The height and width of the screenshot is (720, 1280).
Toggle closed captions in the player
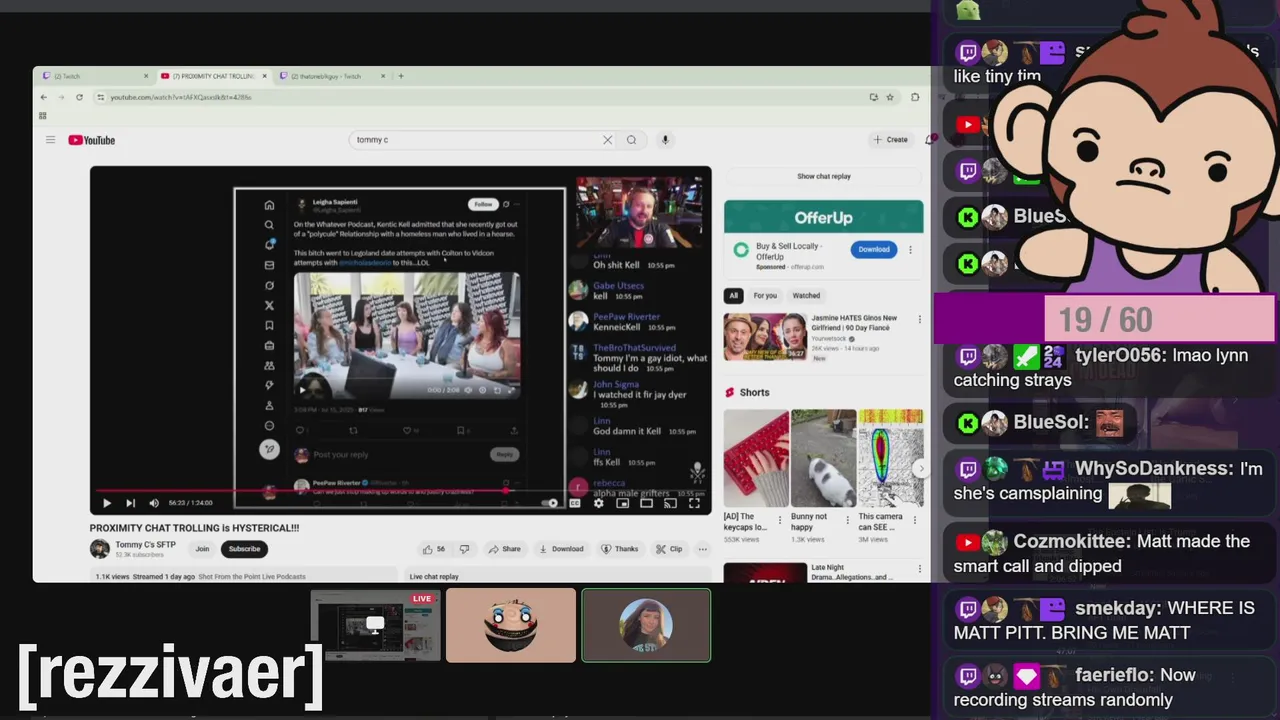click(575, 503)
